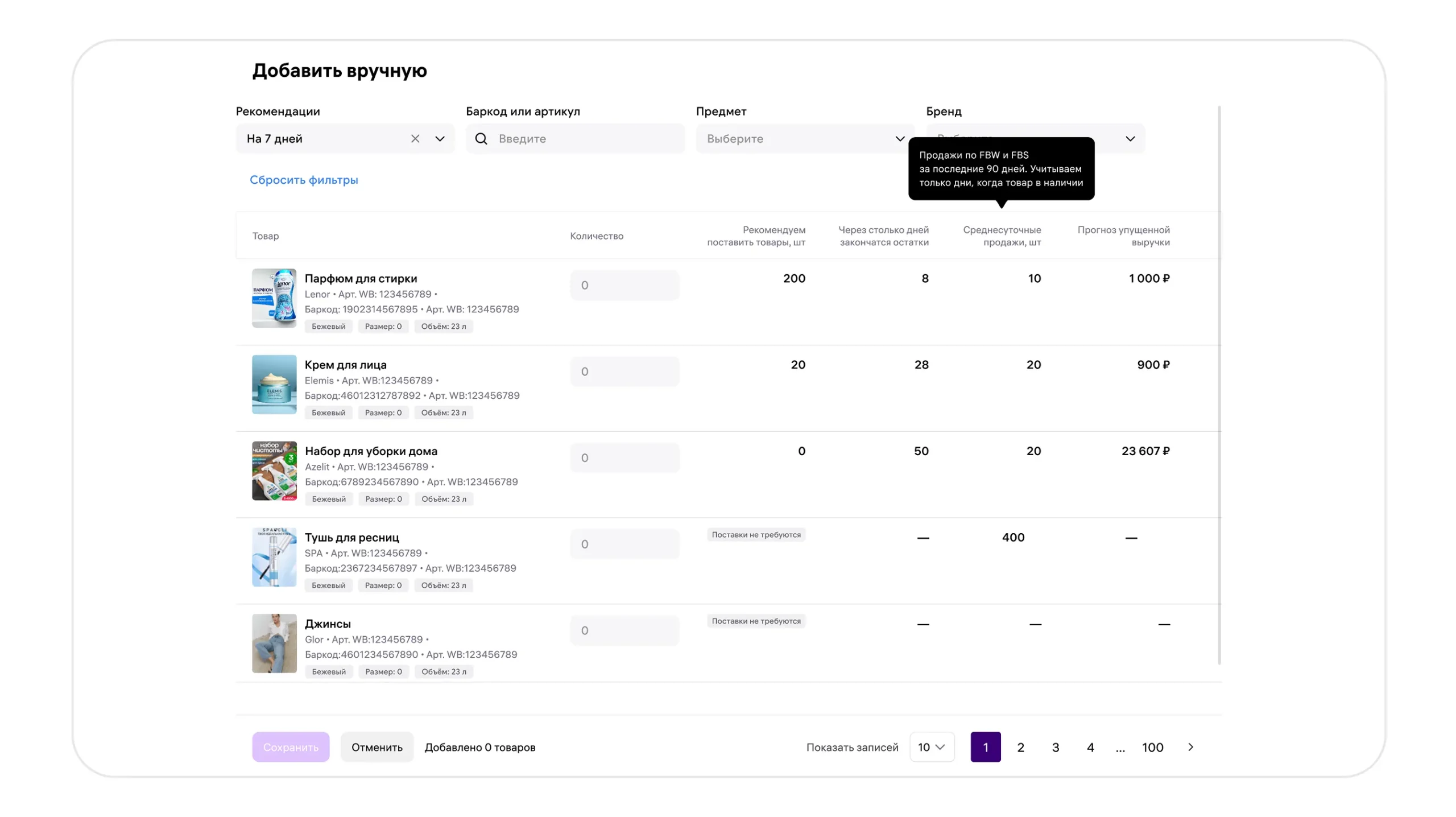Click the Через столько дней закончатся остатки header
Viewport: 1456px width, 817px height.
[883, 236]
